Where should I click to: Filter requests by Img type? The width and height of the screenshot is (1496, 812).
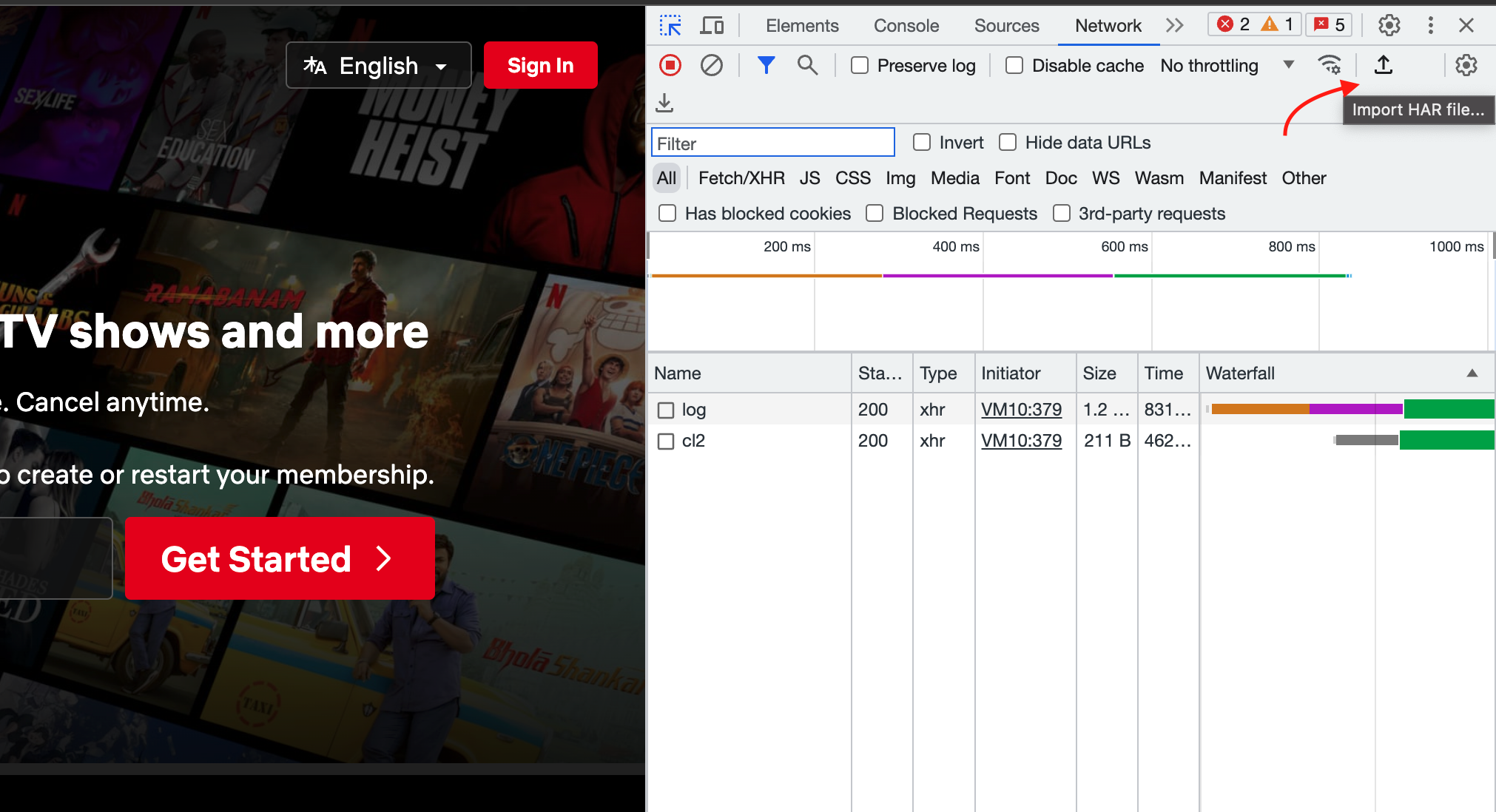900,178
